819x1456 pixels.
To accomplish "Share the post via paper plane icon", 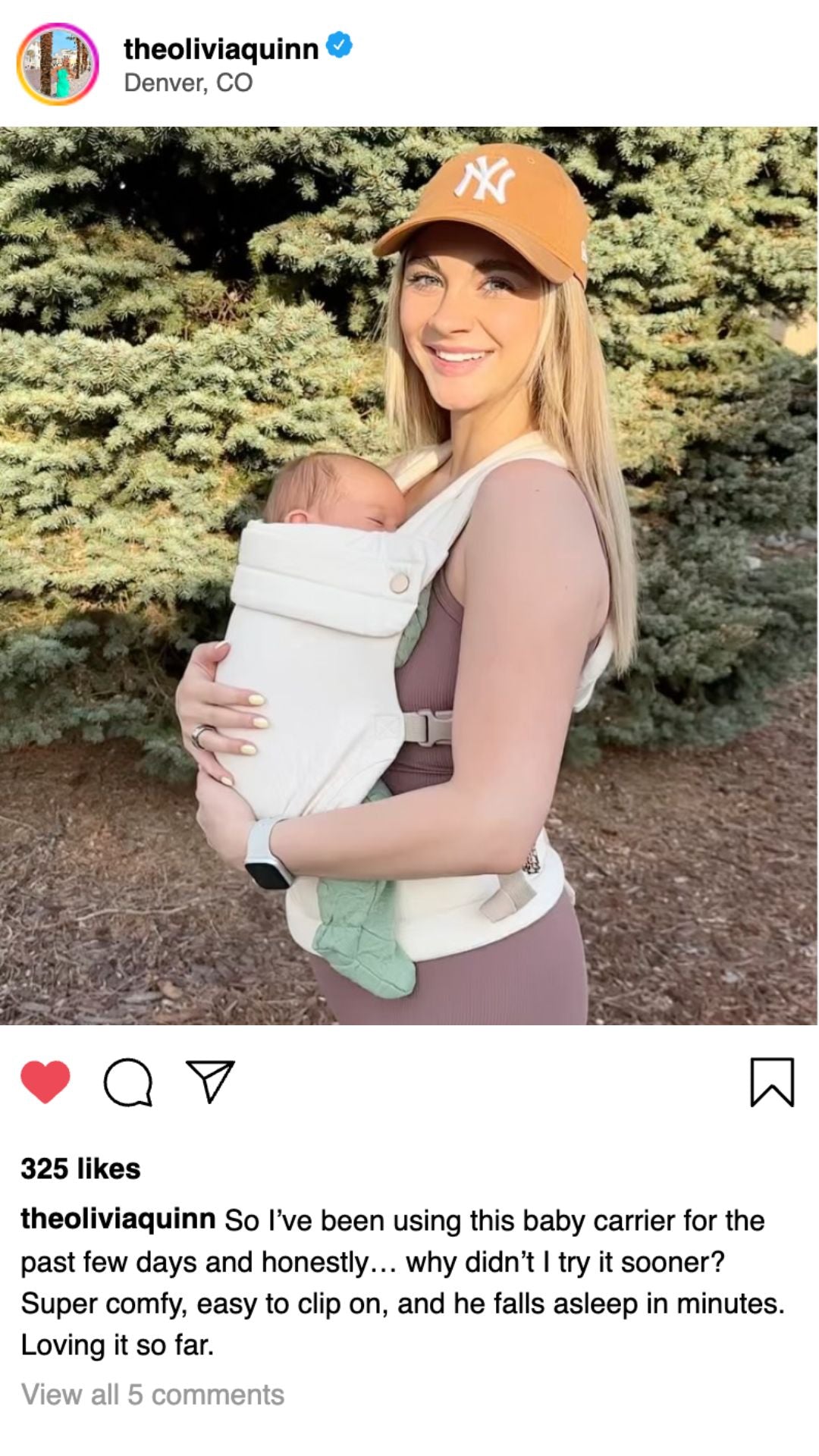I will [210, 1081].
